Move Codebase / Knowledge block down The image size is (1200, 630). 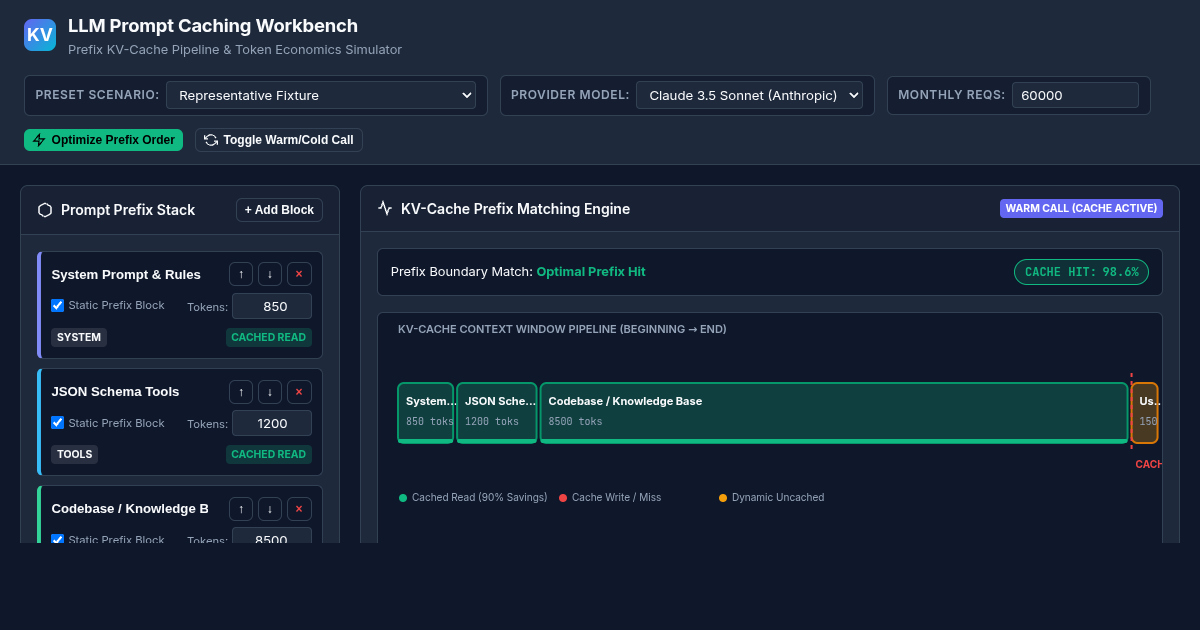[x=270, y=508]
